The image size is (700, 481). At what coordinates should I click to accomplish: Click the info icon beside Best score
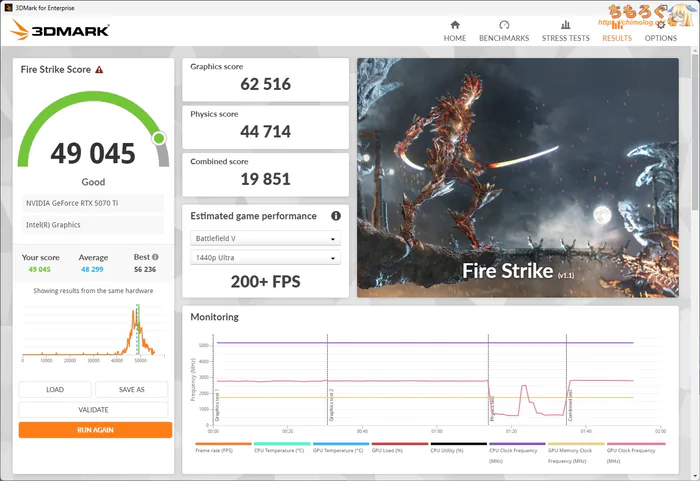point(155,257)
